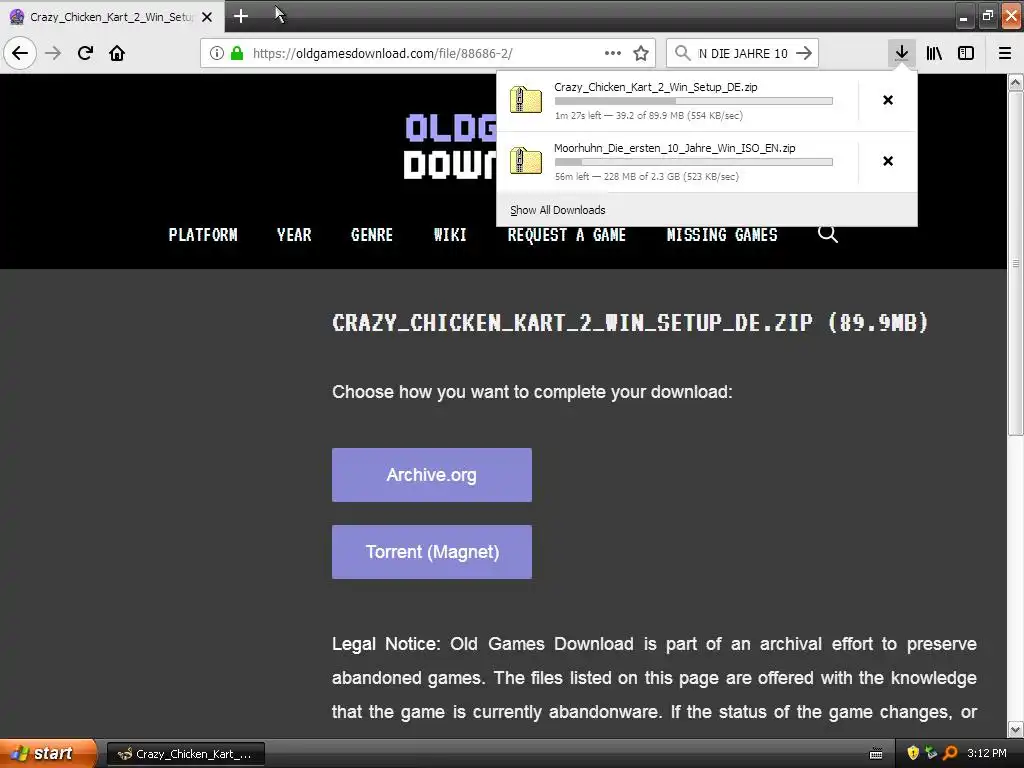Click Moorhuhn_Die_ersten_10_Jahre_Win_ISO_EN.zip filename
The width and height of the screenshot is (1024, 768).
point(675,148)
